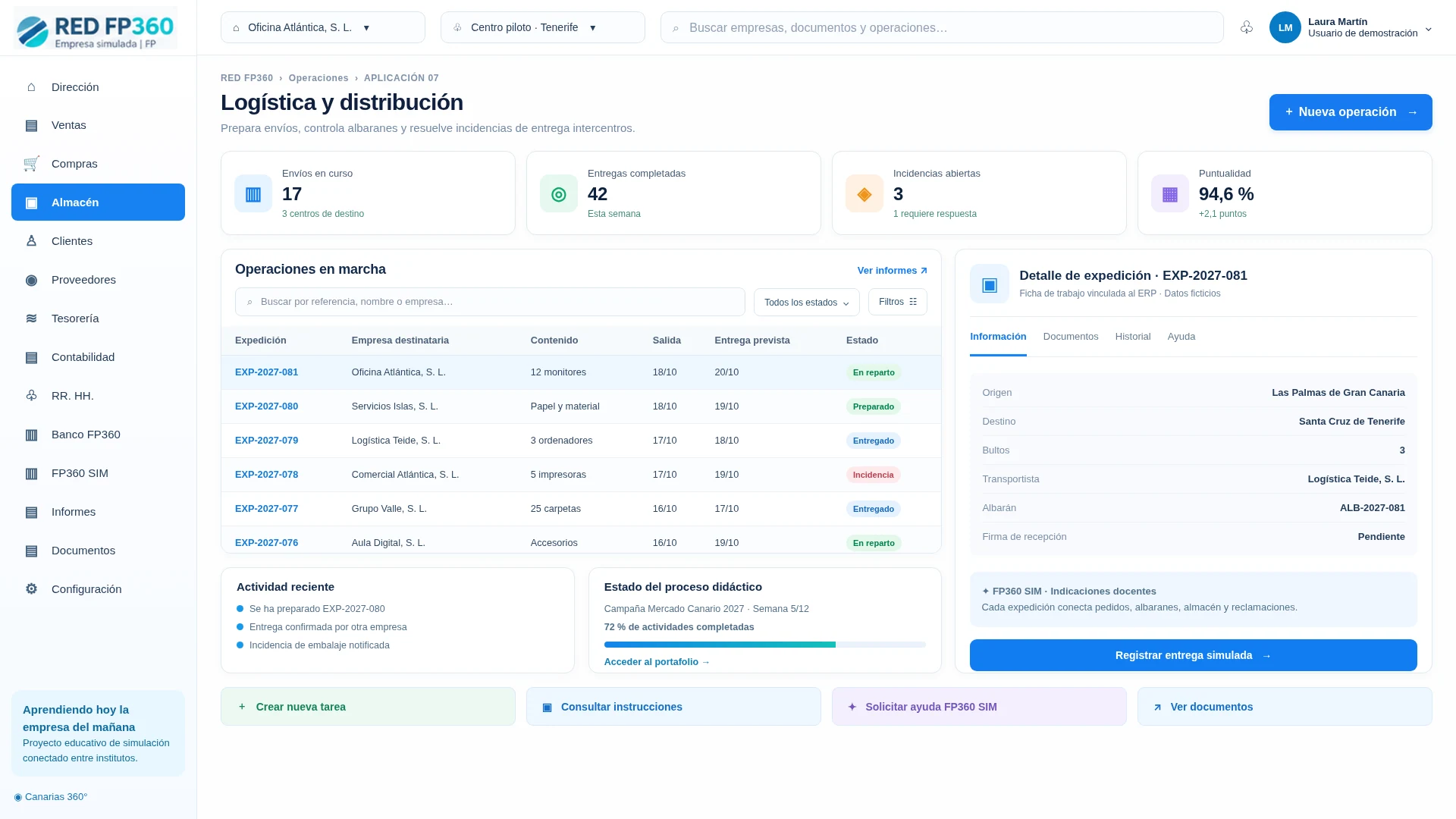This screenshot has height=819, width=1456.
Task: Click the Compras shopping cart icon
Action: pyautogui.click(x=31, y=164)
